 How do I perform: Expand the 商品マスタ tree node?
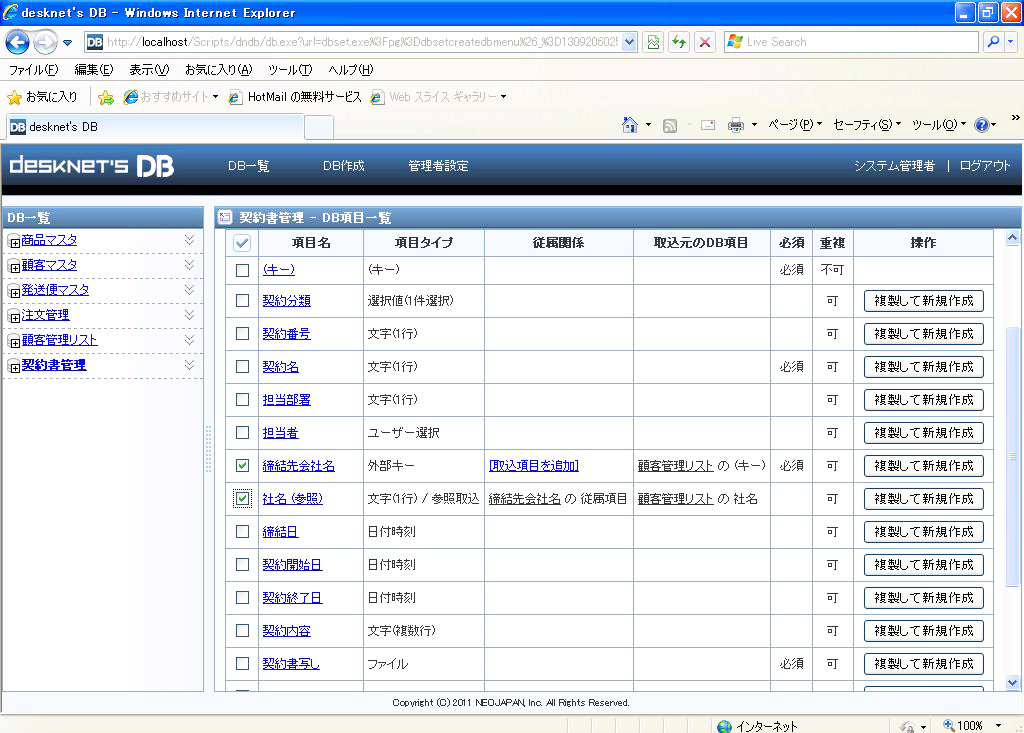[x=14, y=241]
